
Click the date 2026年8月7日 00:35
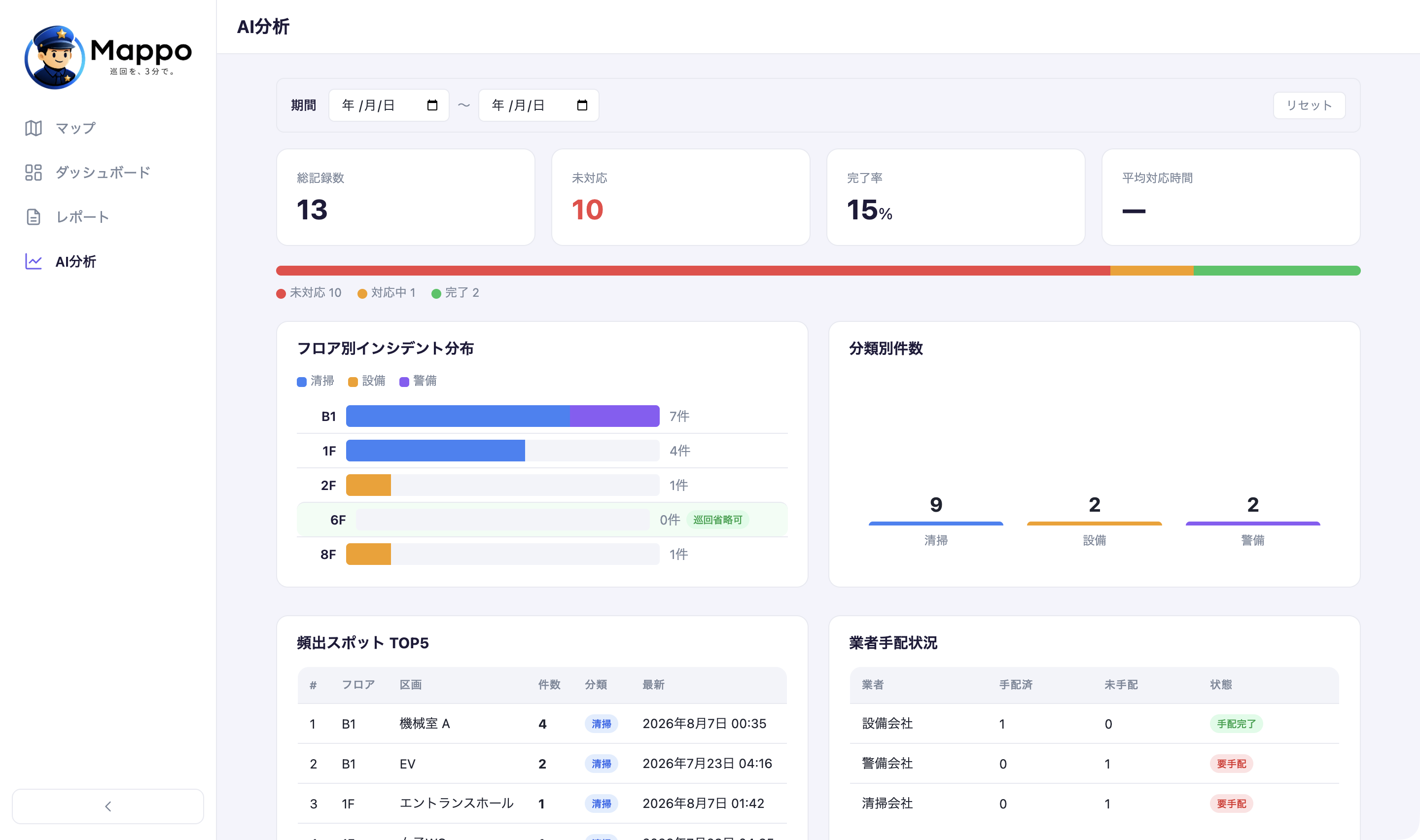(705, 724)
